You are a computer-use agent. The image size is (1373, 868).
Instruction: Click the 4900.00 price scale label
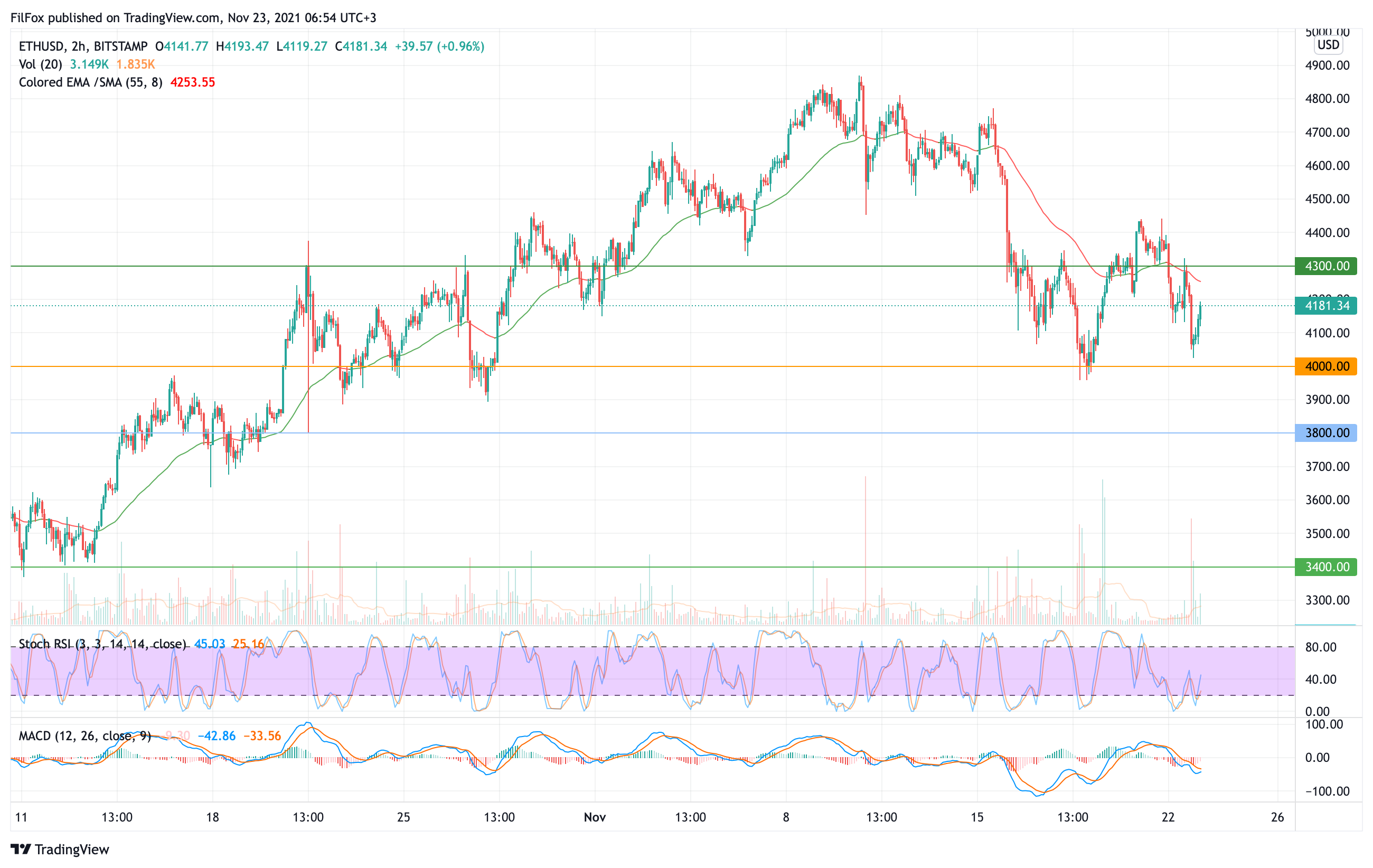(x=1327, y=65)
